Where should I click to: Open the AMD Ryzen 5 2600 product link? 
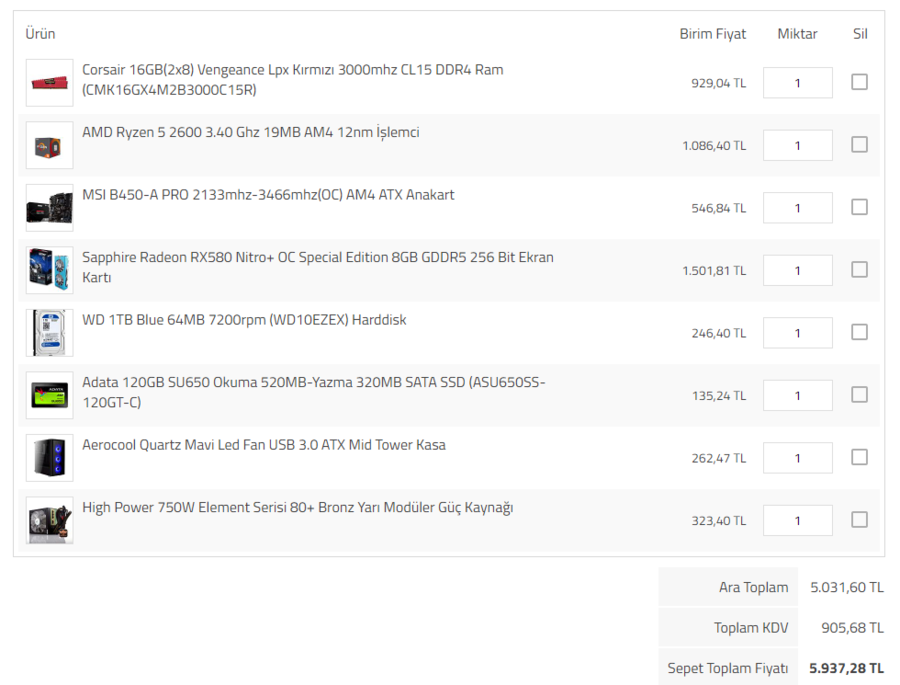(250, 132)
